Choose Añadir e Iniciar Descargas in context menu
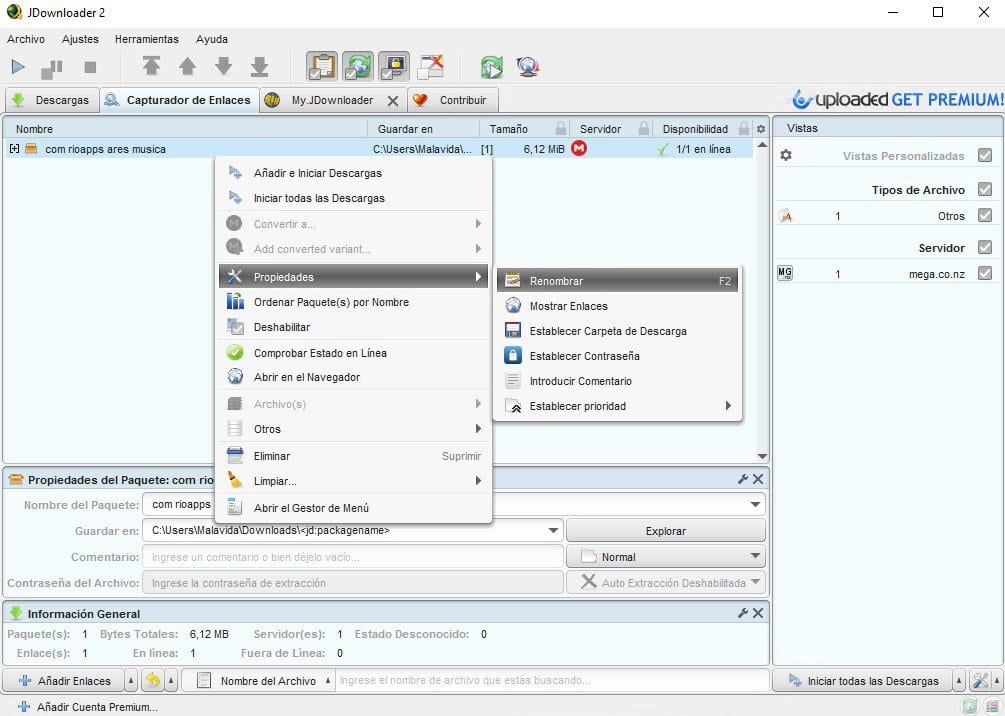1005x716 pixels. click(353, 173)
